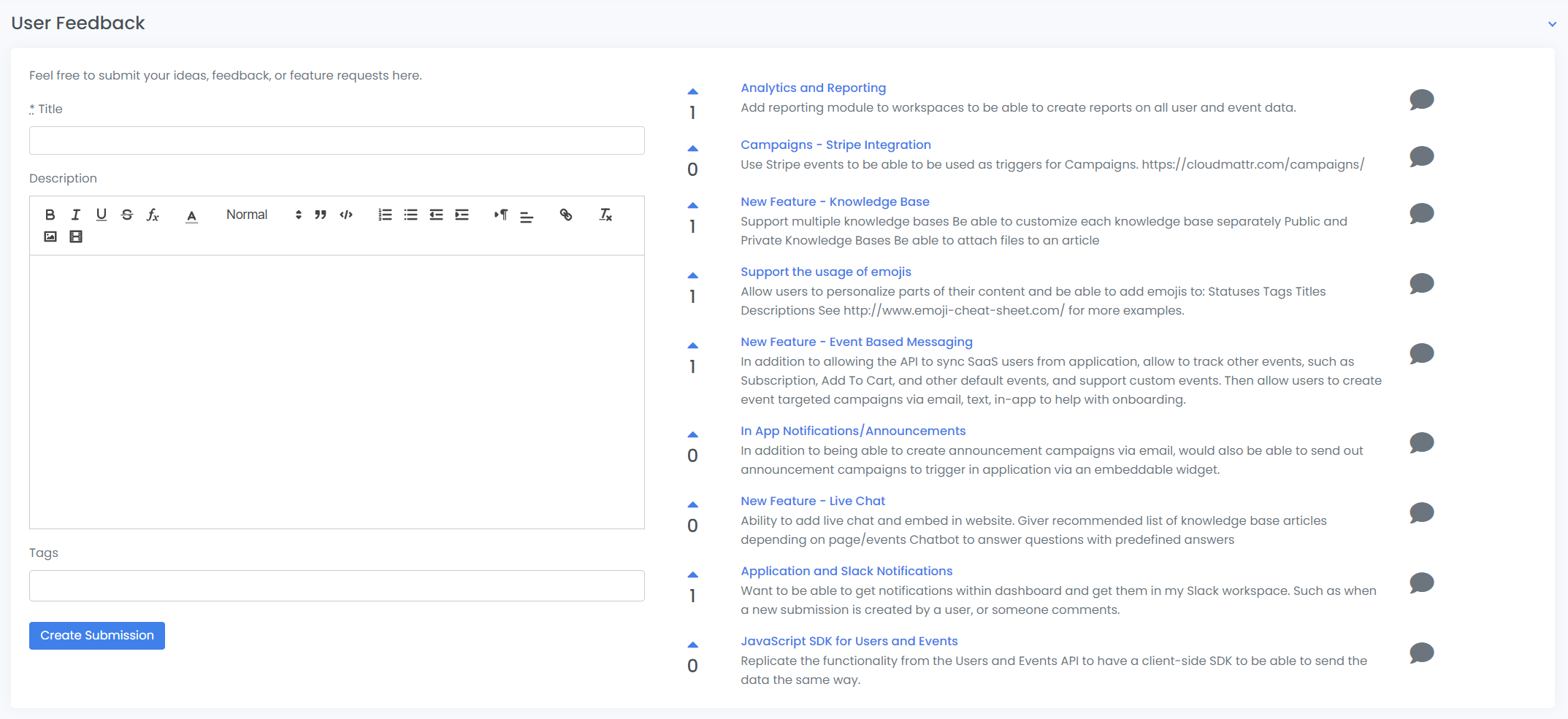Upvote JavaScript SDK for Users and Events

[693, 645]
